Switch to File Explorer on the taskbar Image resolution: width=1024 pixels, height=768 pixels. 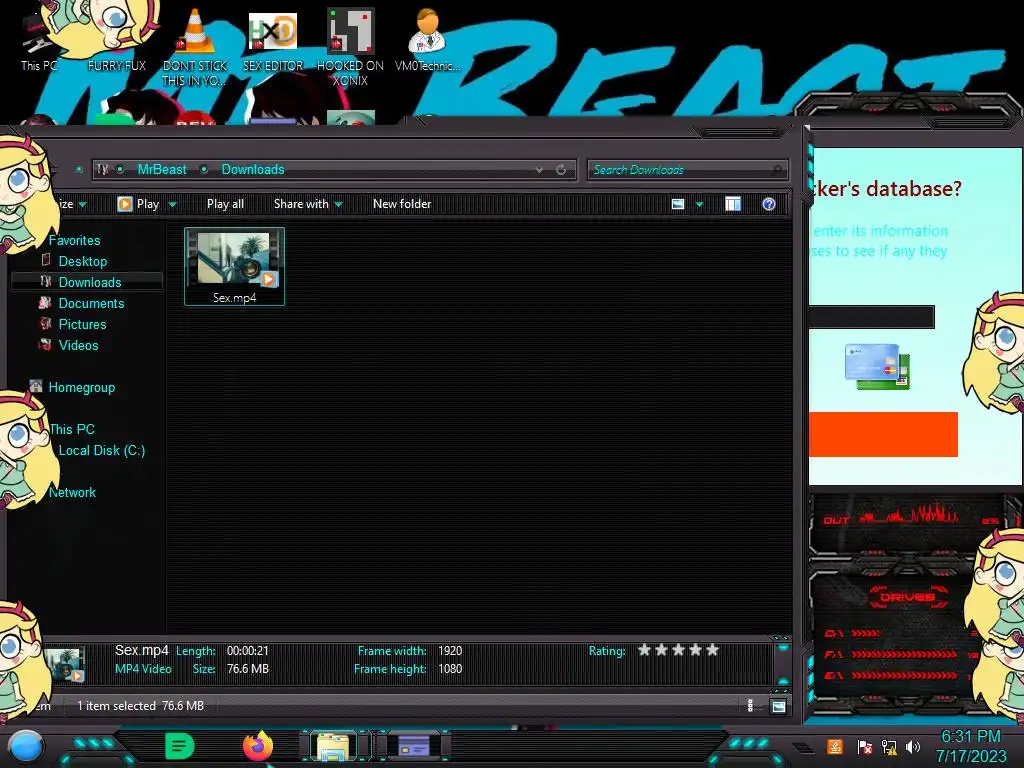click(334, 746)
